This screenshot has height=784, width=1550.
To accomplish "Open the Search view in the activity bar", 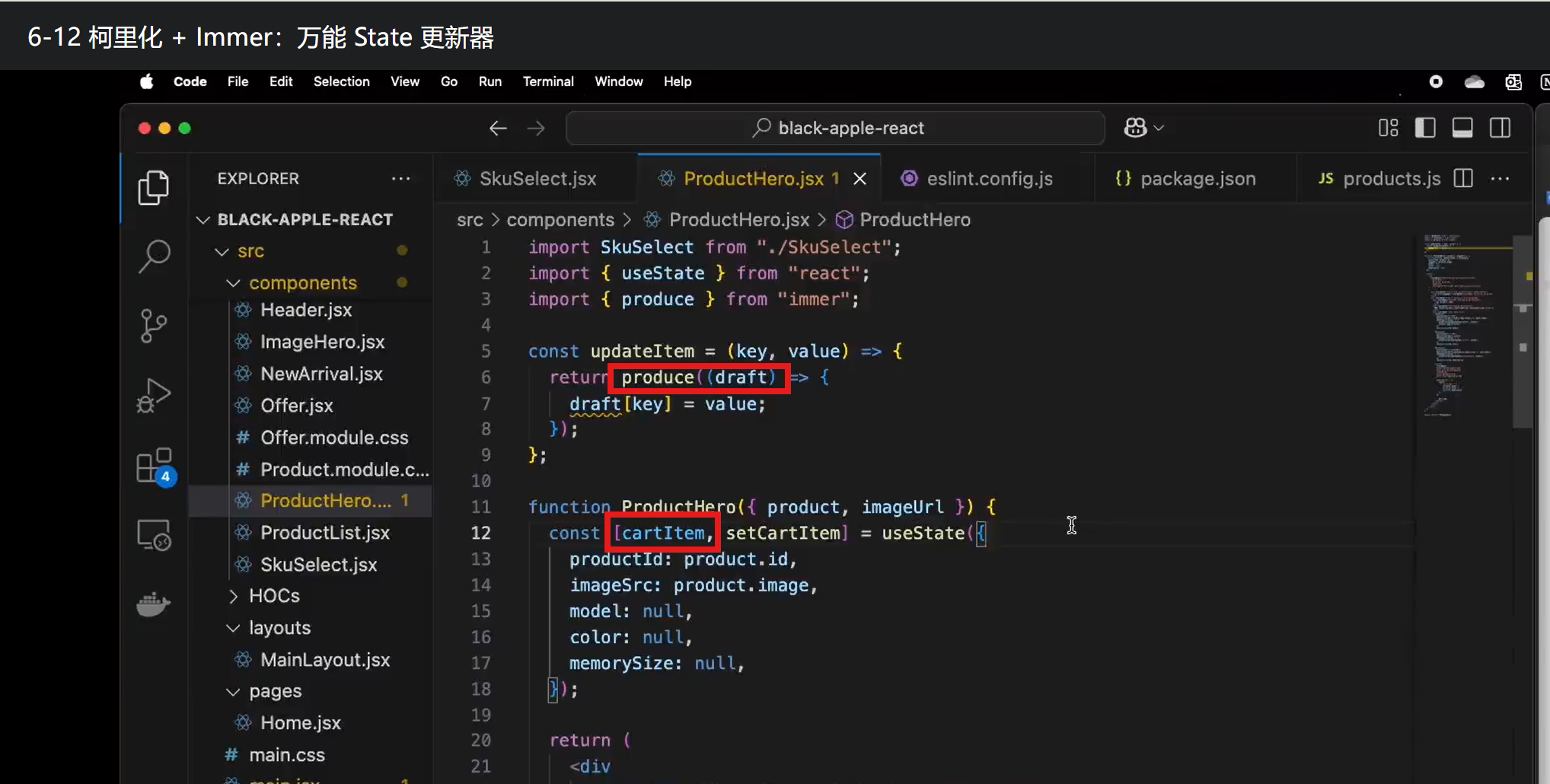I will pyautogui.click(x=154, y=257).
